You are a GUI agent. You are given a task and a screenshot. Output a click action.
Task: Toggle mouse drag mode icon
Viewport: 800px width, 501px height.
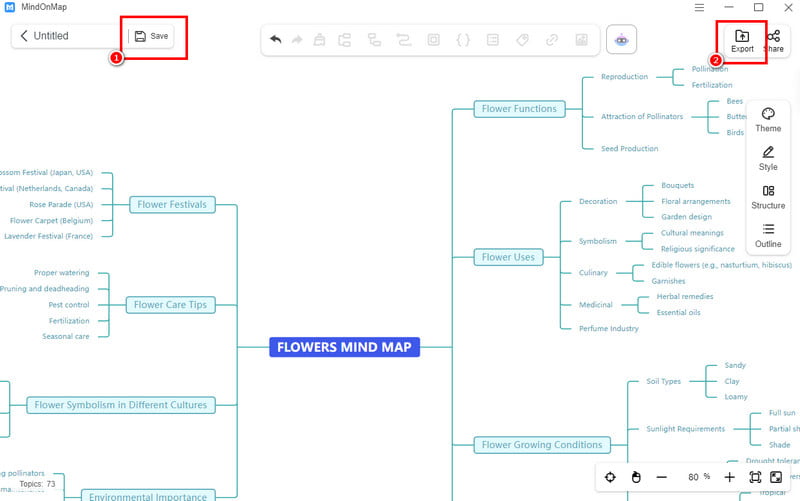635,478
